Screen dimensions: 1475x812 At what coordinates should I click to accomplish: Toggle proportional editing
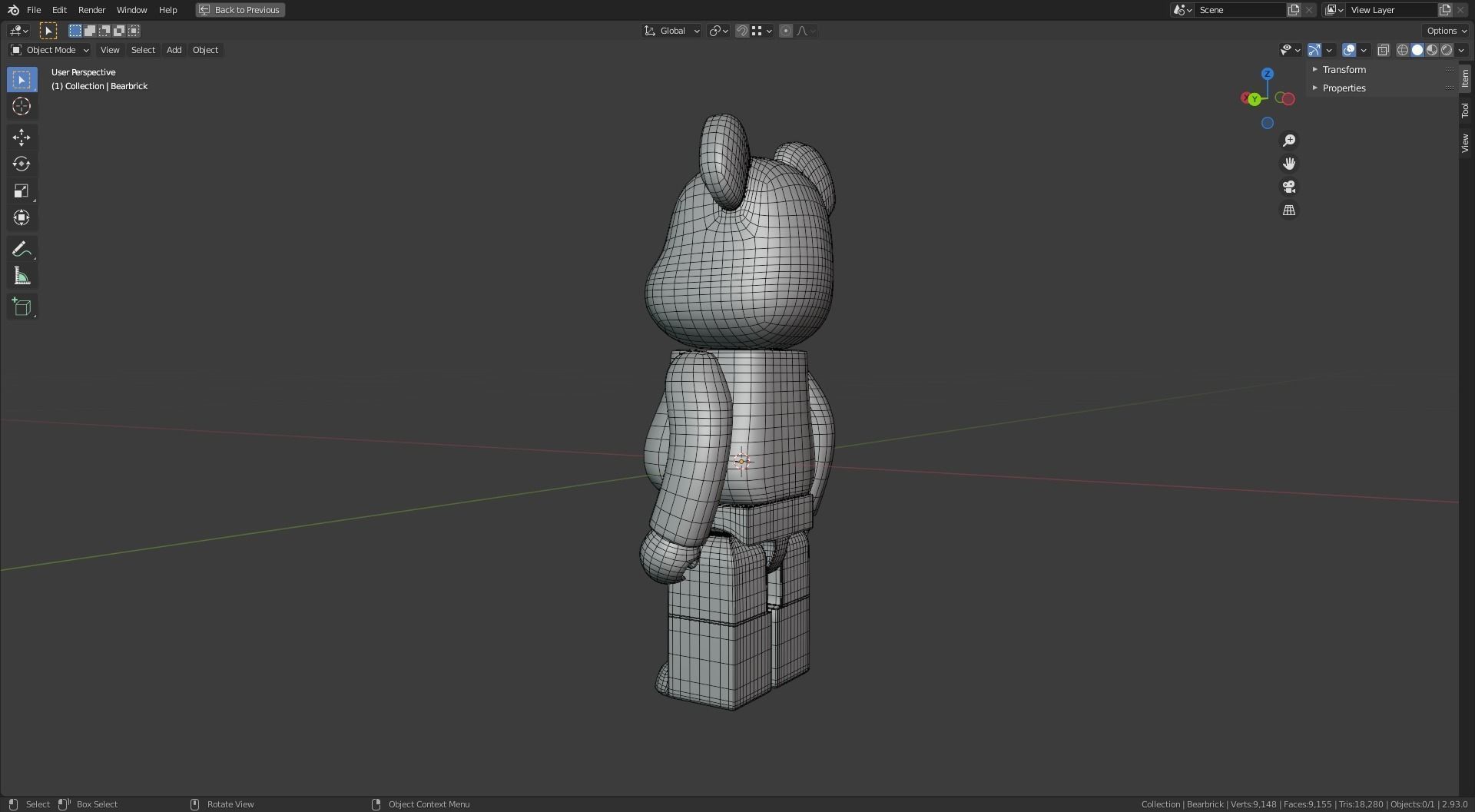pos(786,31)
